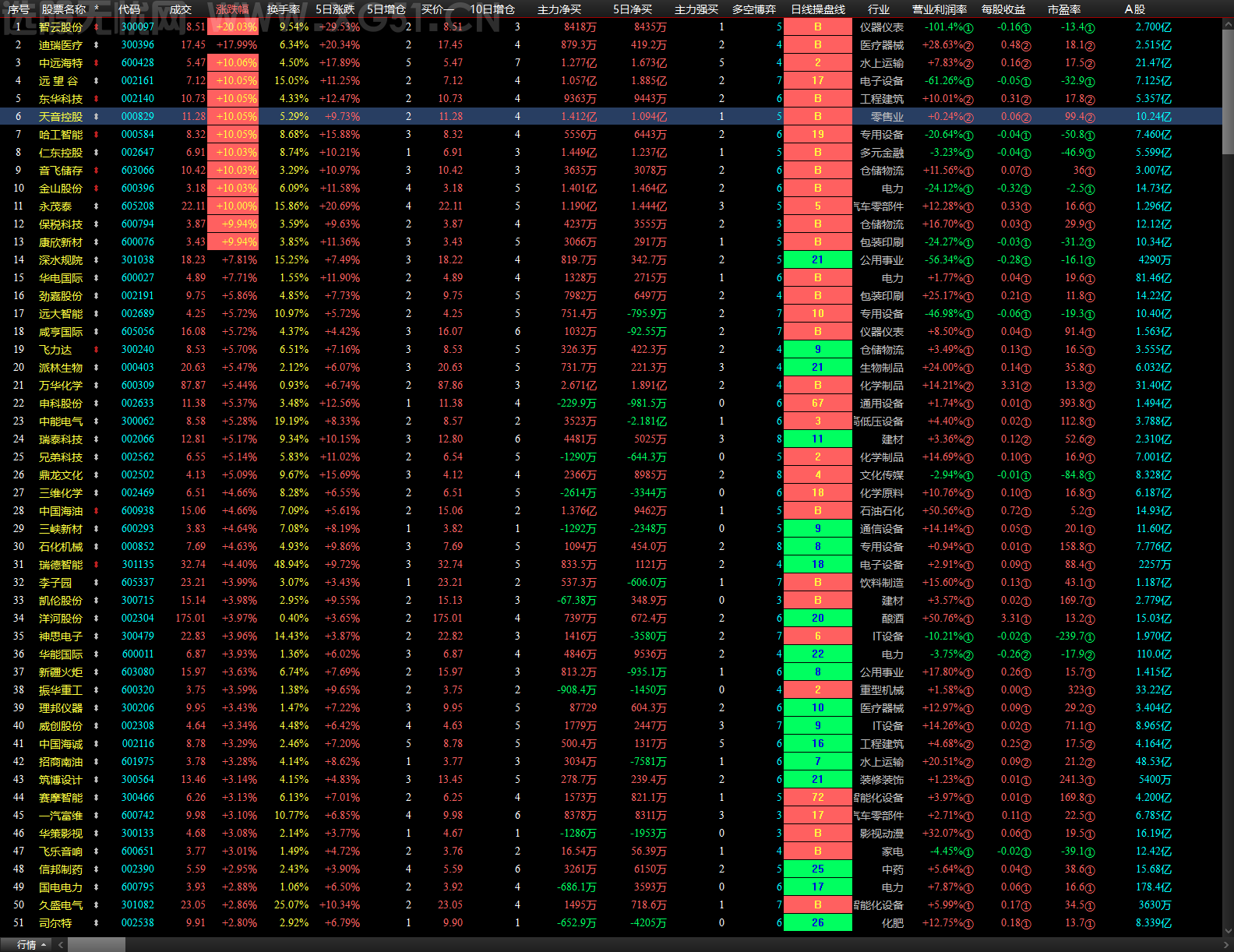Click stock code 600027
This screenshot has height=952, width=1234.
[x=138, y=278]
